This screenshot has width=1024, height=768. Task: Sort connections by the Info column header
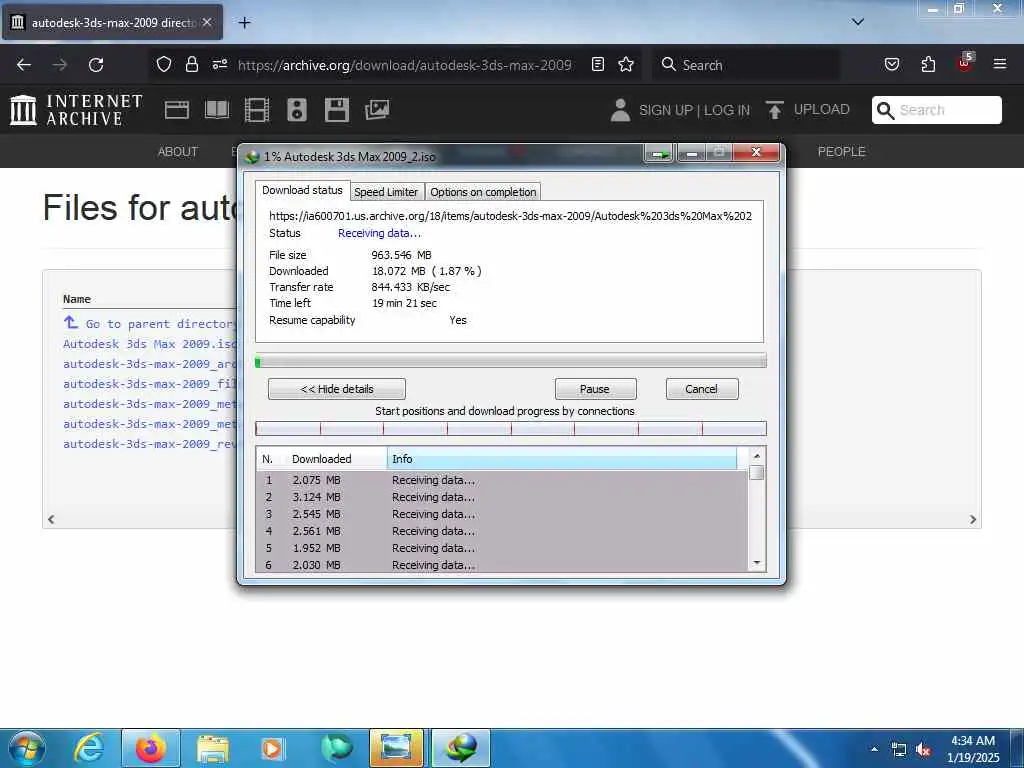coord(562,458)
